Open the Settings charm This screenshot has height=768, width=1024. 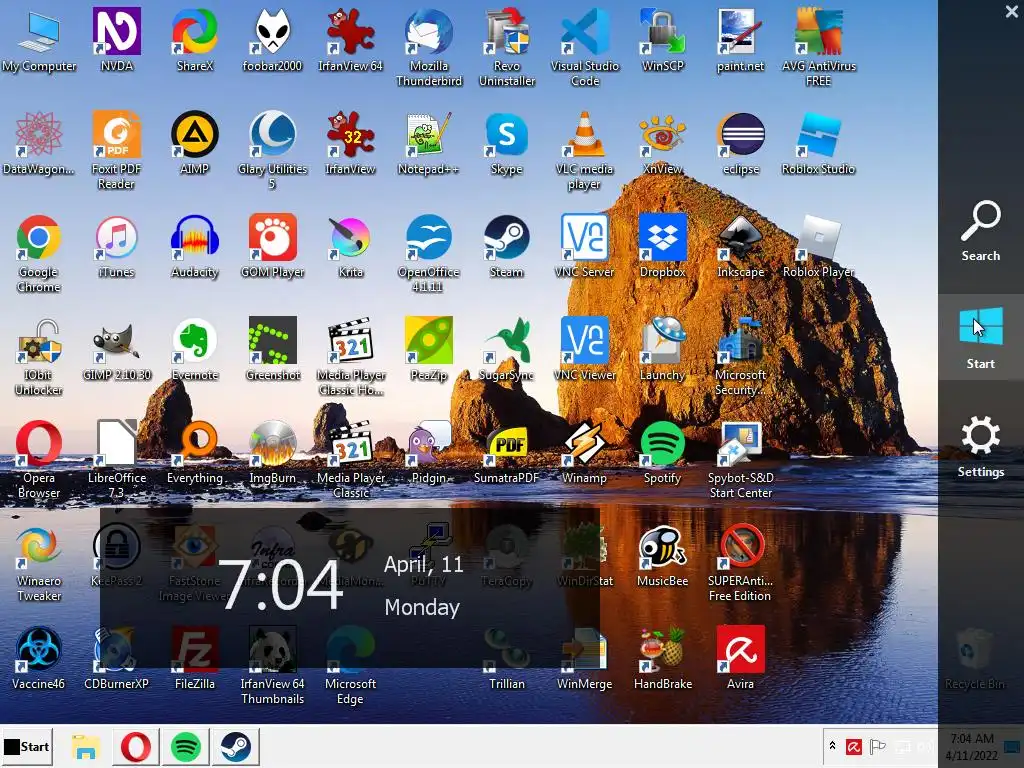coord(980,446)
